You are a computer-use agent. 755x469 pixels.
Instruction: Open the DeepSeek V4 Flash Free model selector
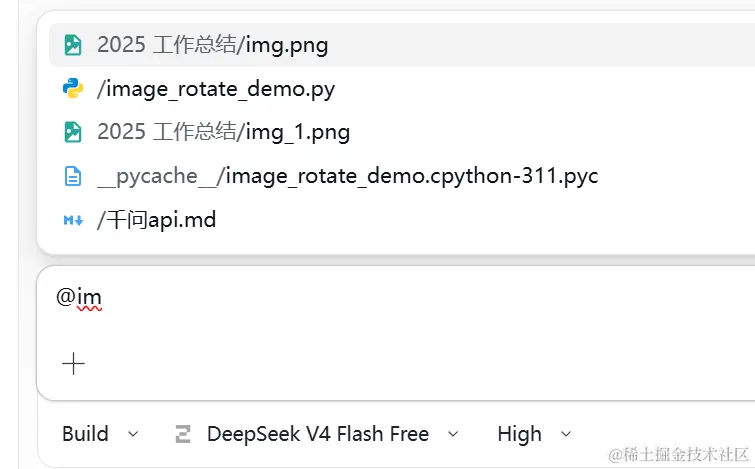[x=316, y=434]
